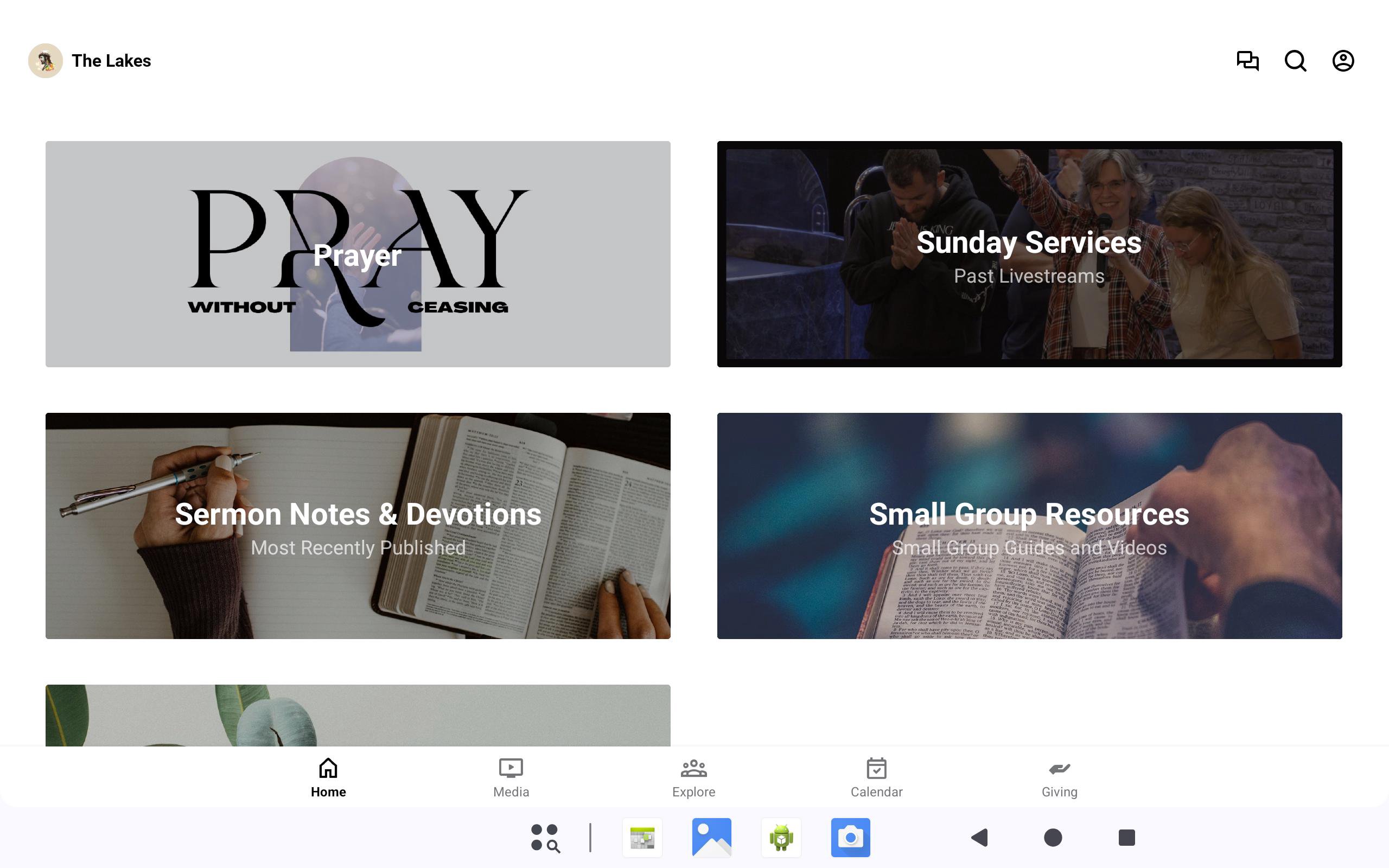
Task: Open the user profile icon
Action: (x=1342, y=60)
